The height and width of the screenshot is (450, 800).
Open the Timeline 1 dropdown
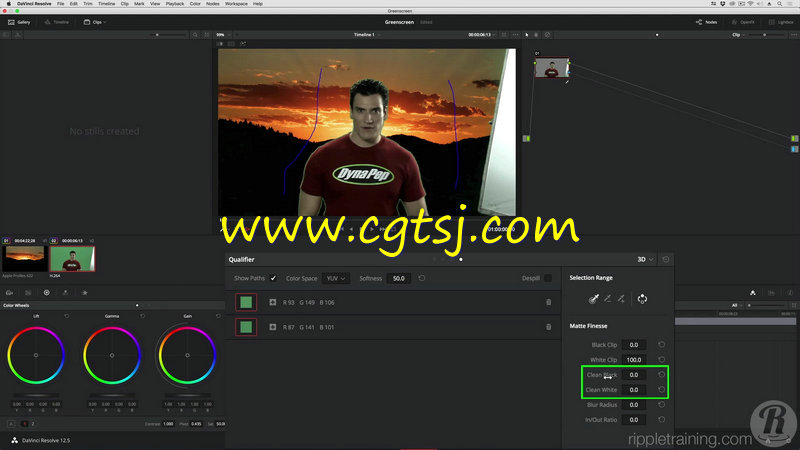[x=367, y=35]
